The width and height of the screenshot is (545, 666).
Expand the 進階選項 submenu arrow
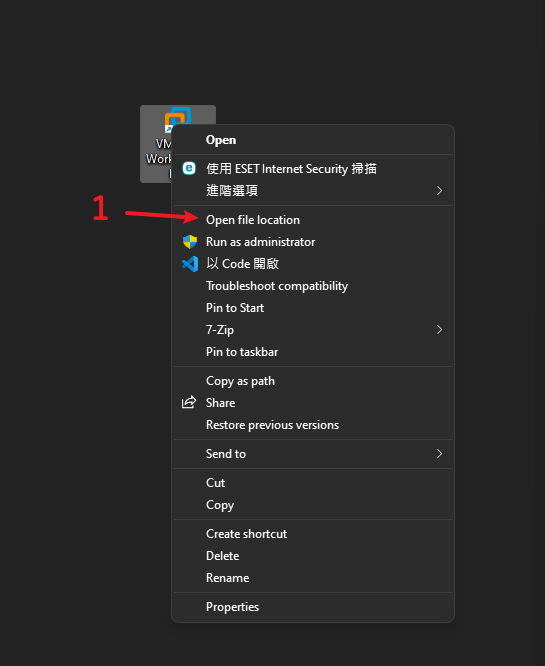[x=440, y=190]
